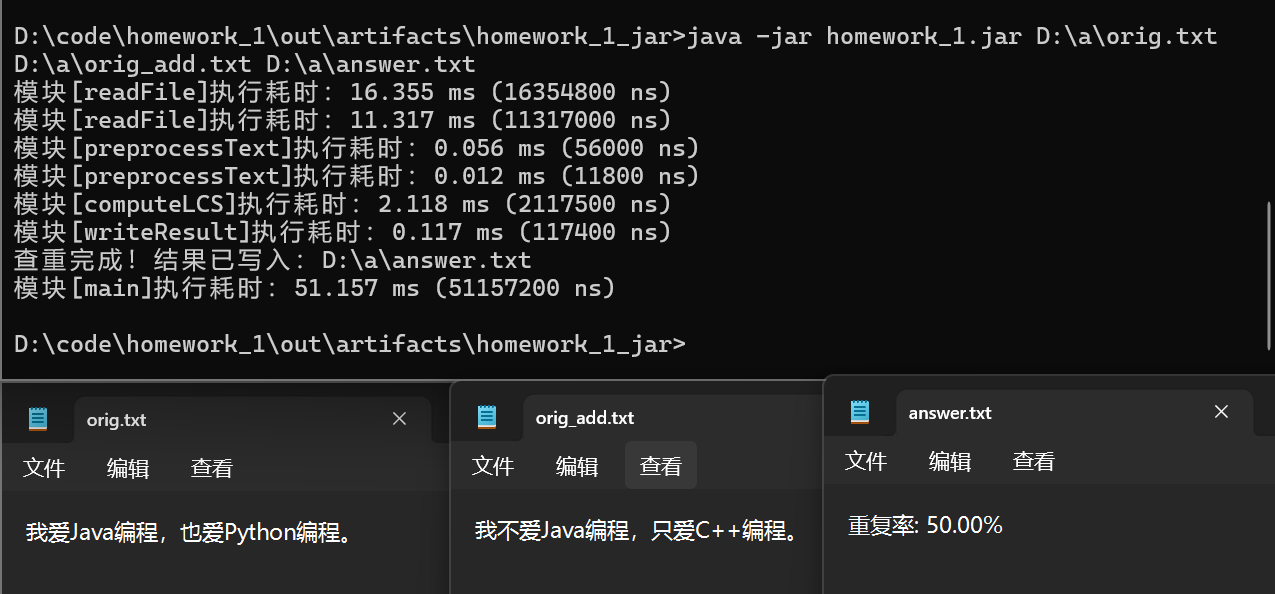The image size is (1275, 594).
Task: Open 编辑 menu in orig_add.txt window
Action: click(x=577, y=466)
